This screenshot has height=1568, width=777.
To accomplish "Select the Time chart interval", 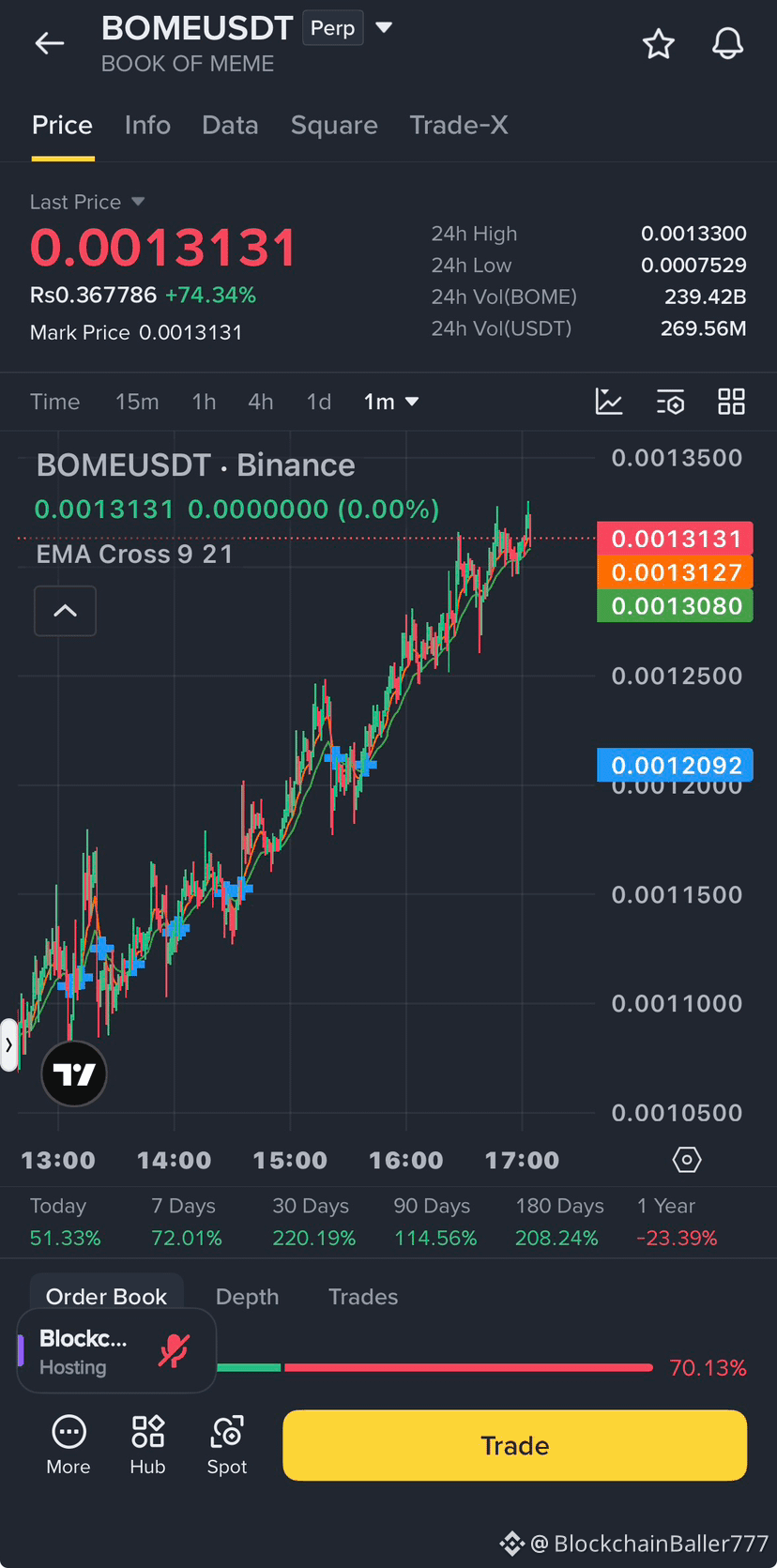I will tap(54, 402).
